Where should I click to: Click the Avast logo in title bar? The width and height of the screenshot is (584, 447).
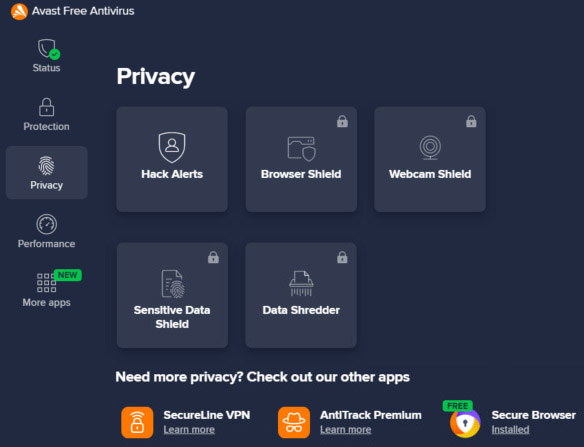click(x=19, y=12)
